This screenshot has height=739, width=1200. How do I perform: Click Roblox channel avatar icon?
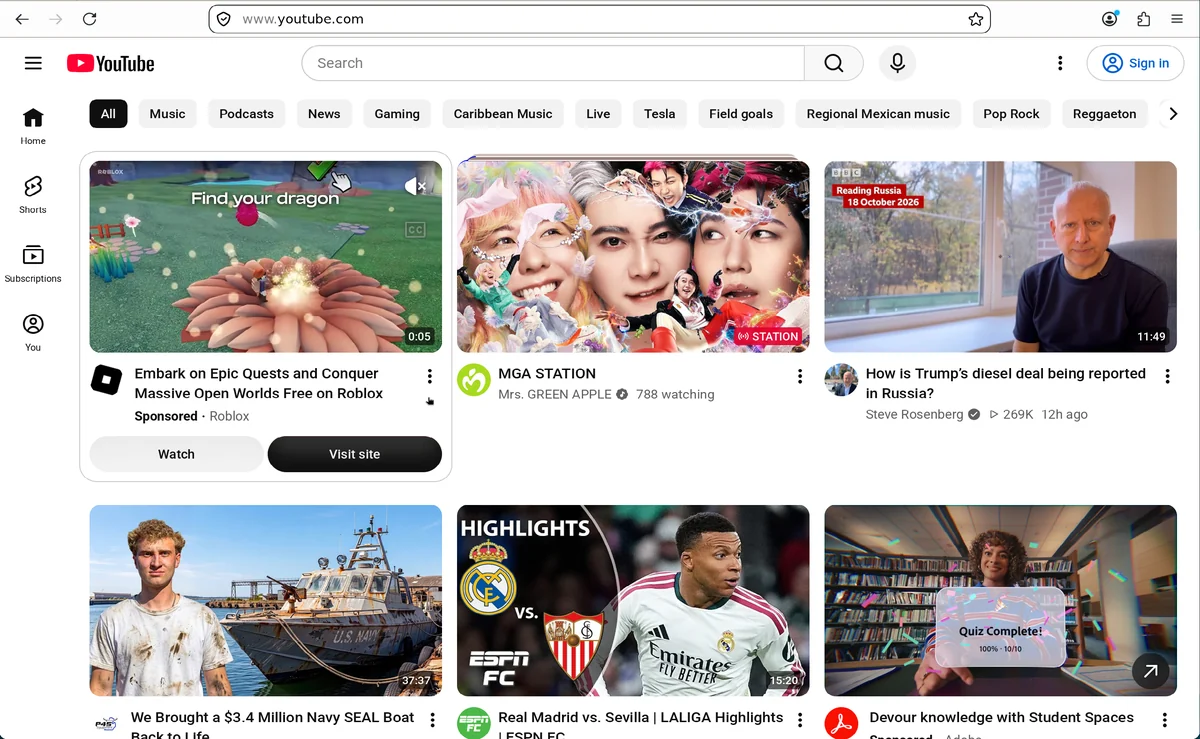(x=107, y=380)
